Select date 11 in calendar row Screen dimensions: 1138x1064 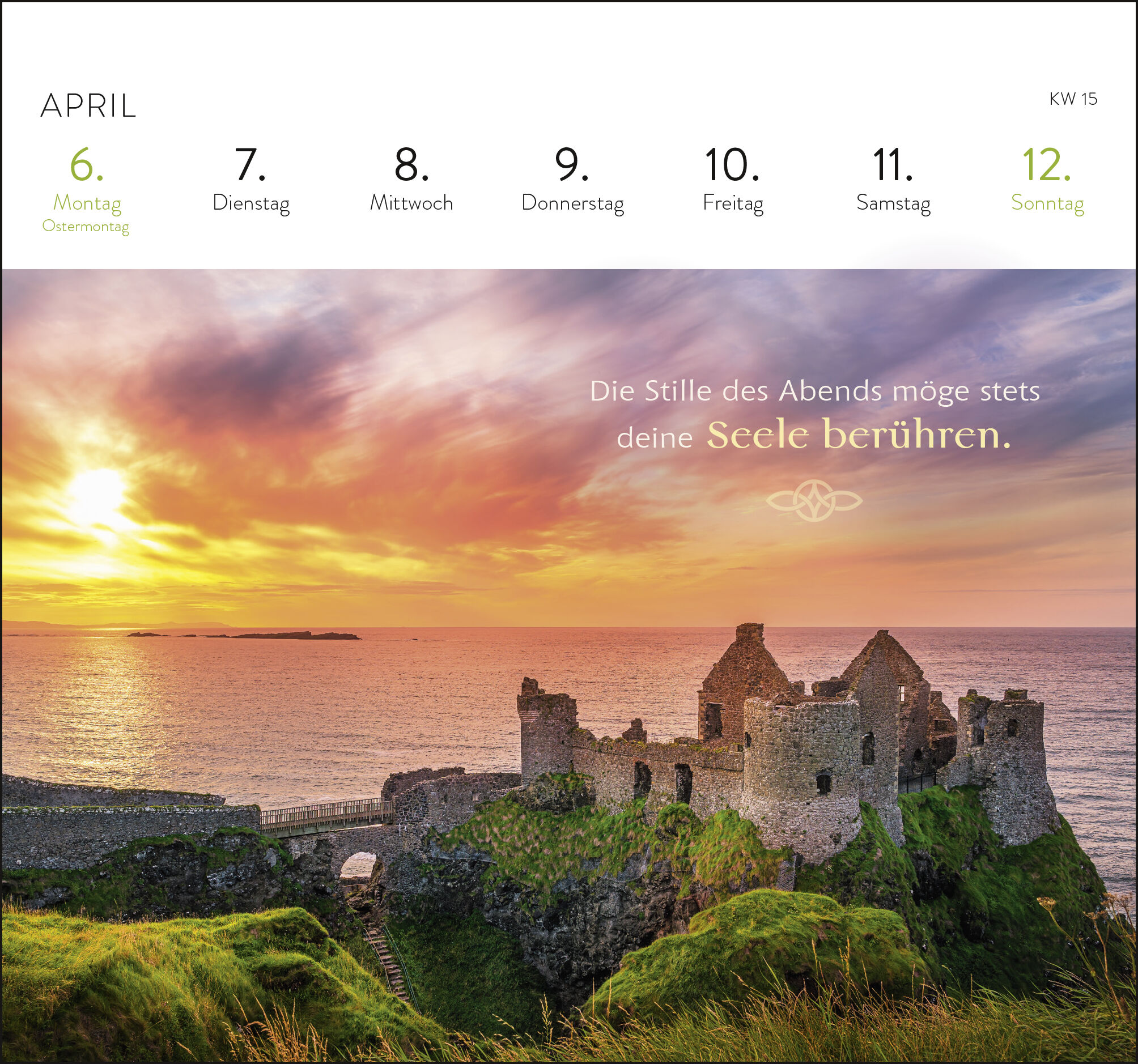tap(893, 165)
